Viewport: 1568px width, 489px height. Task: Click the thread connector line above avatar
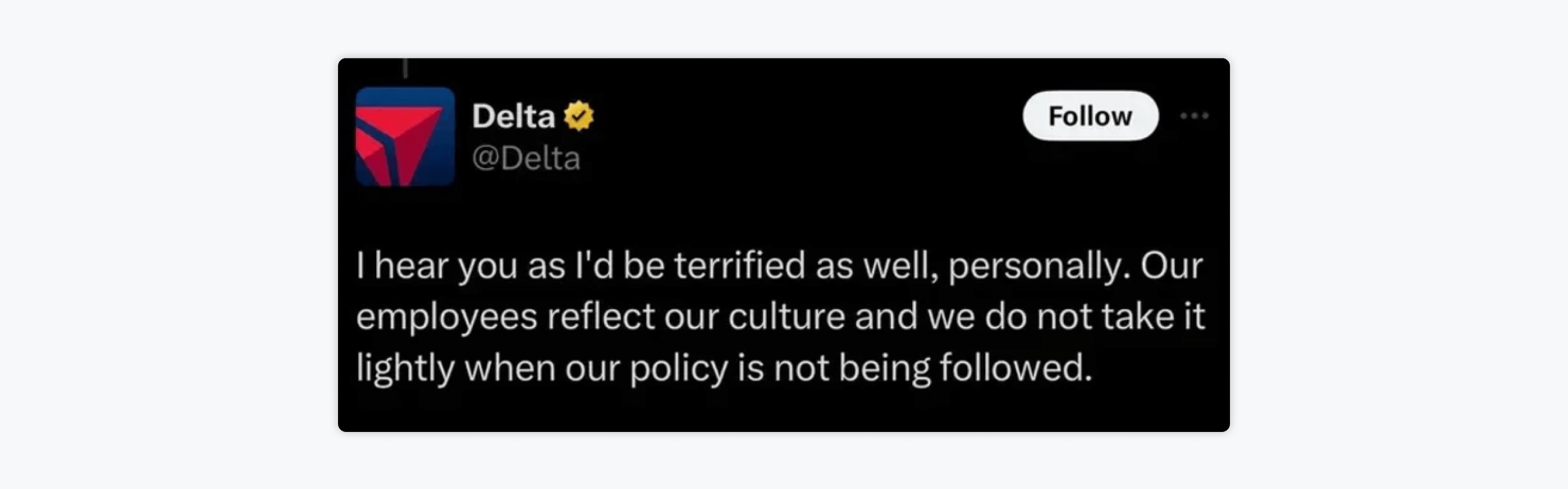405,68
